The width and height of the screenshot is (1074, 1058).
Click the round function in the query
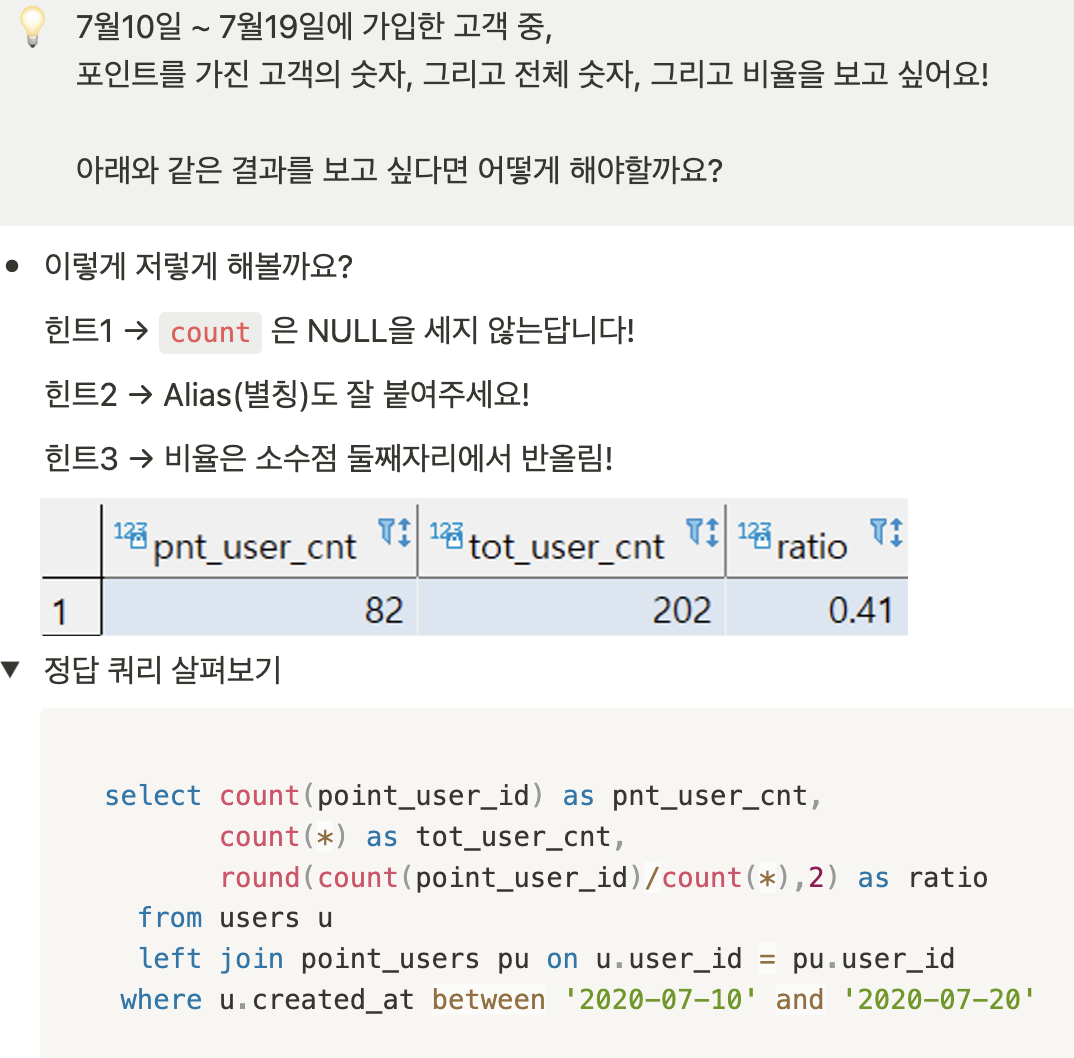(260, 878)
